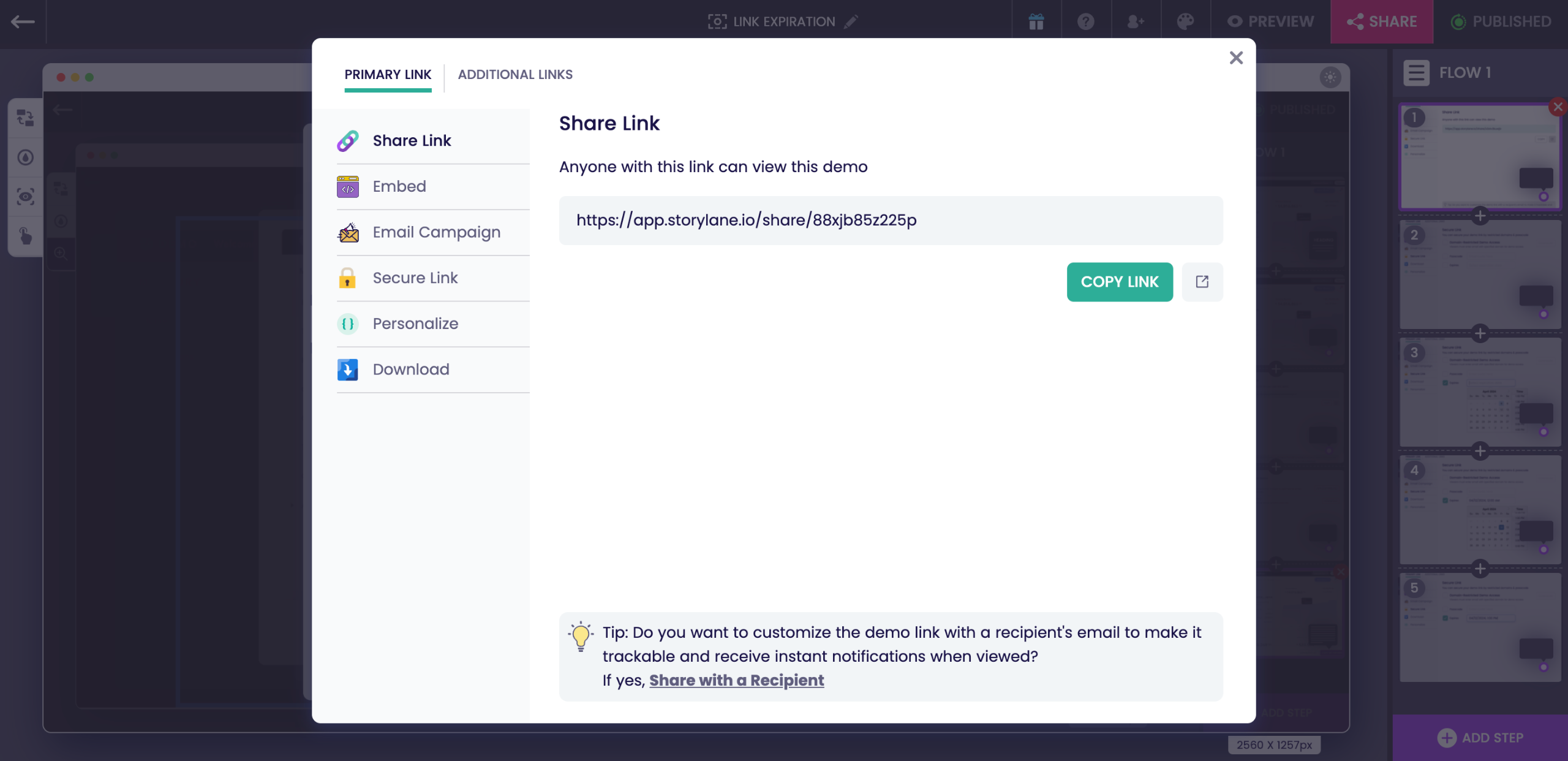Click the share URL text field

click(x=890, y=221)
